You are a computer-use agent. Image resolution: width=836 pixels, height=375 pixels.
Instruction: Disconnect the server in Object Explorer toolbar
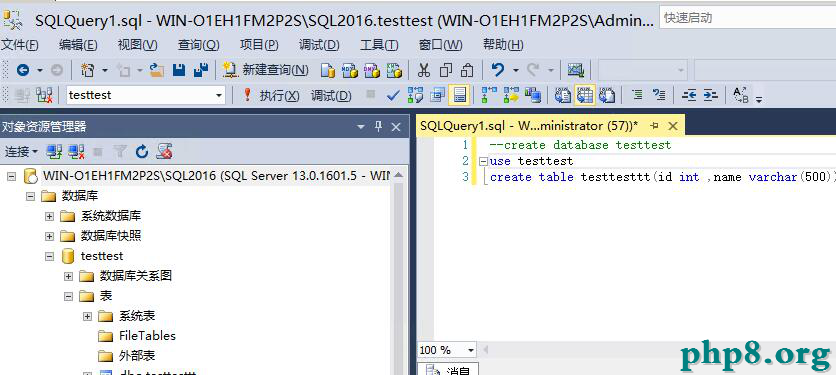[77, 152]
